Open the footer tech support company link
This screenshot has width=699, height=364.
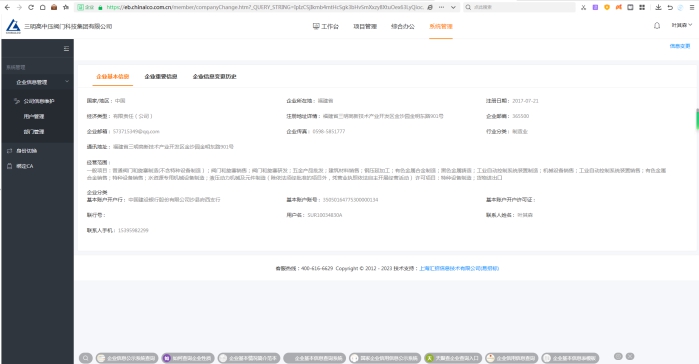click(x=459, y=268)
